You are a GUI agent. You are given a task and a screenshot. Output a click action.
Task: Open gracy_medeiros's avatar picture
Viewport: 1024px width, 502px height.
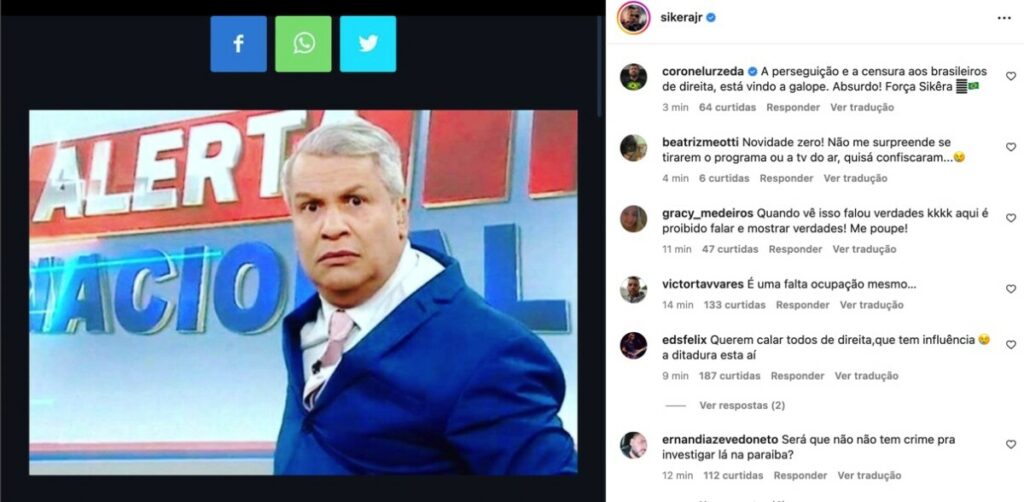(x=633, y=219)
